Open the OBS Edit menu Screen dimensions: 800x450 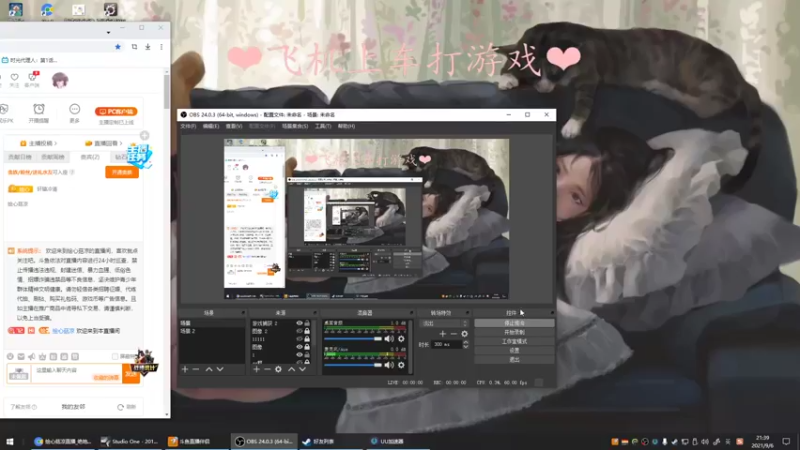[211, 126]
